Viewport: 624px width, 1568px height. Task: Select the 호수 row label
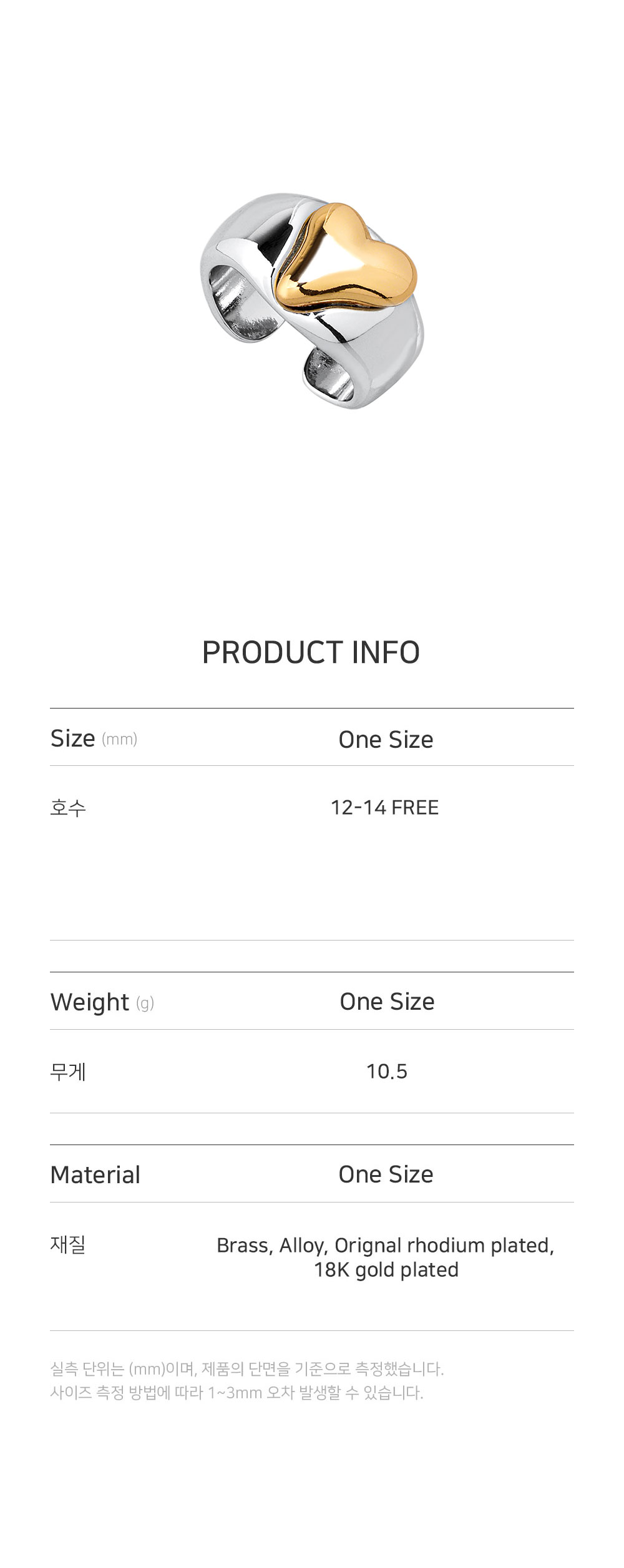[x=67, y=808]
